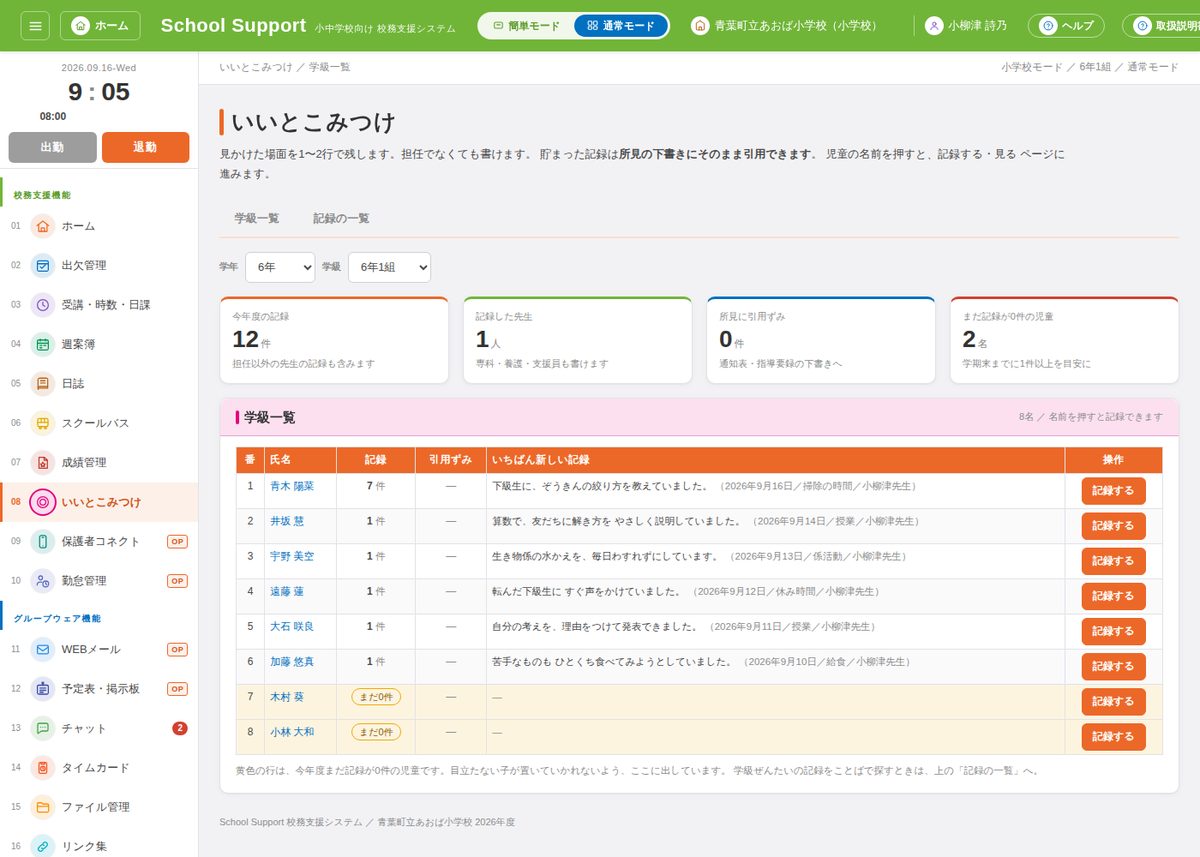Click the OP badge beside 保護者コネクト

[x=177, y=541]
